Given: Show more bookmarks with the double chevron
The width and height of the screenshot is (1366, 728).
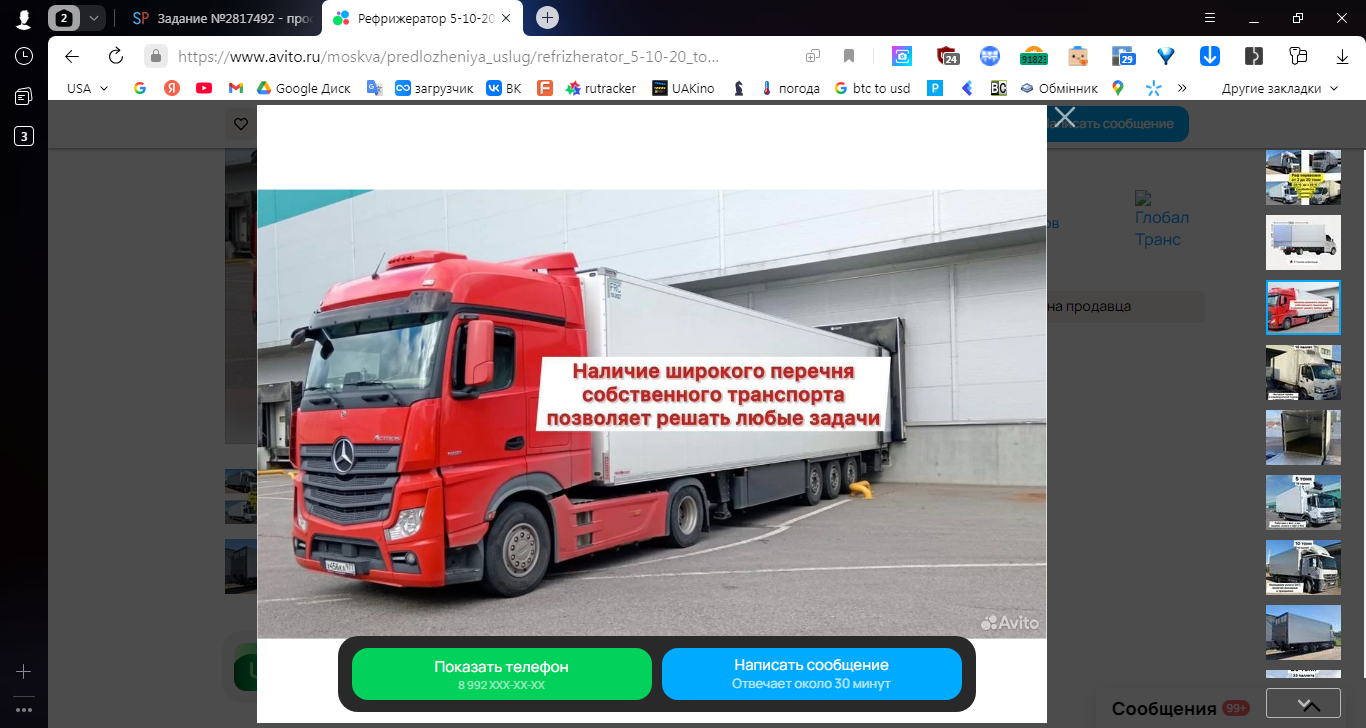Looking at the screenshot, I should [x=1182, y=88].
